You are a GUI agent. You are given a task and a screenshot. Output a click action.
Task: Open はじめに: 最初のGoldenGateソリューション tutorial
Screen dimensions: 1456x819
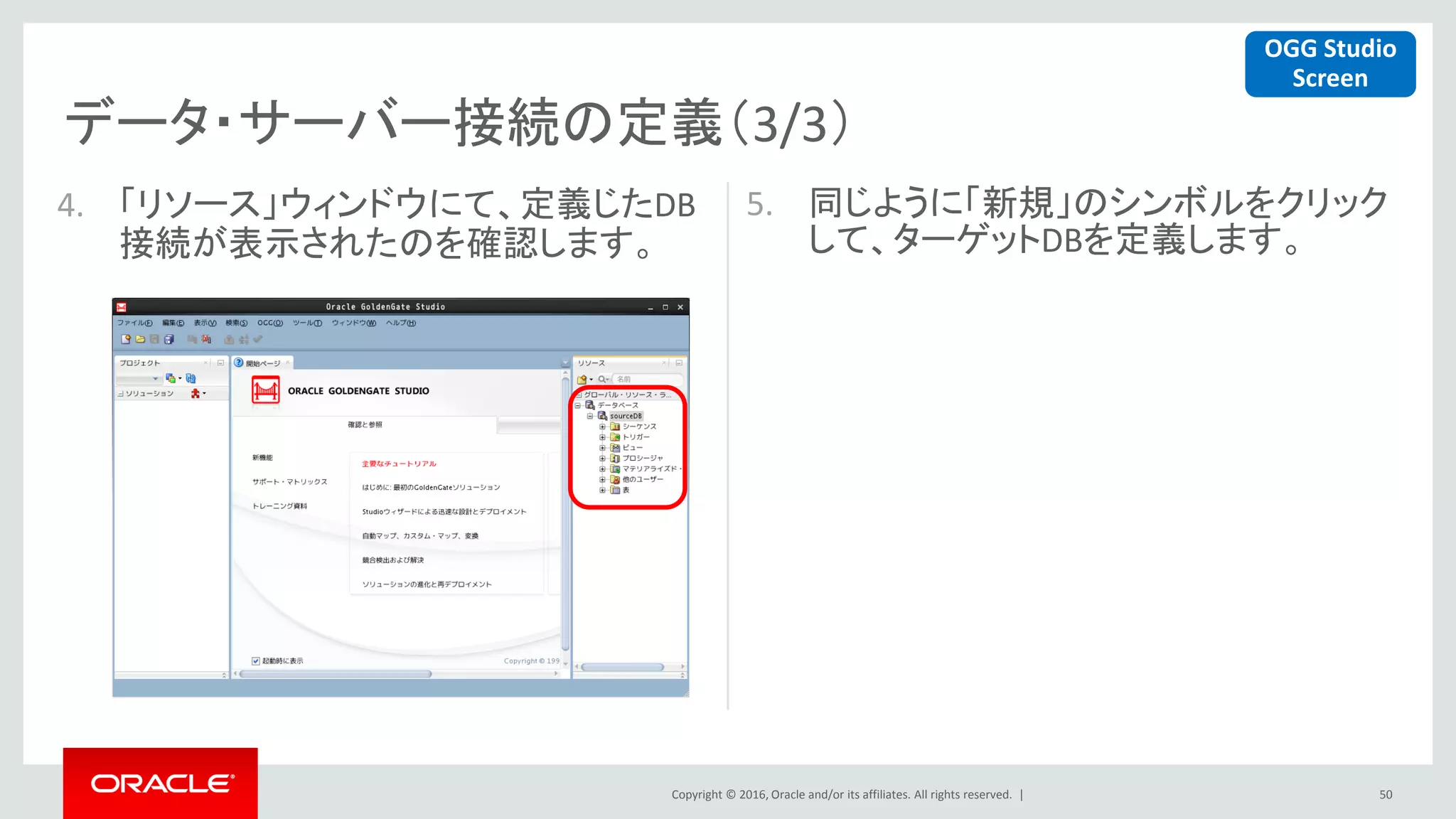tap(431, 488)
